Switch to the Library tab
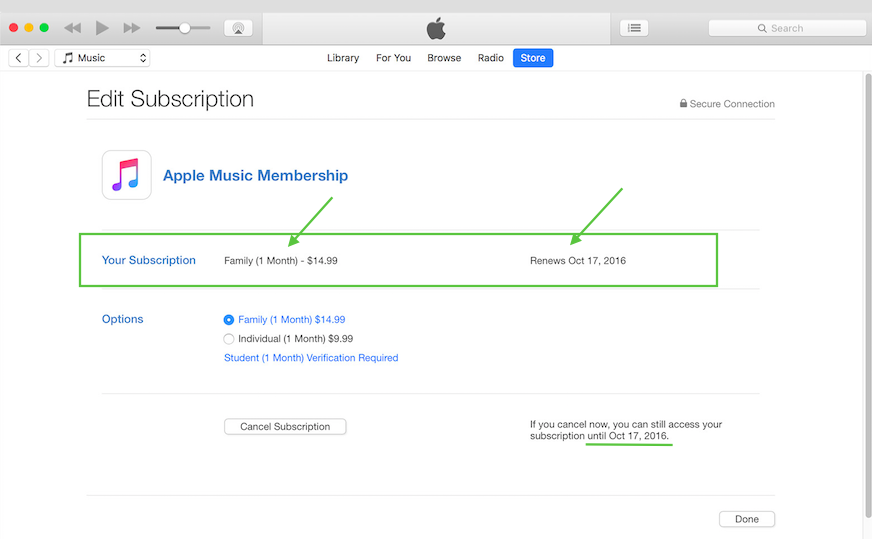 pos(343,58)
